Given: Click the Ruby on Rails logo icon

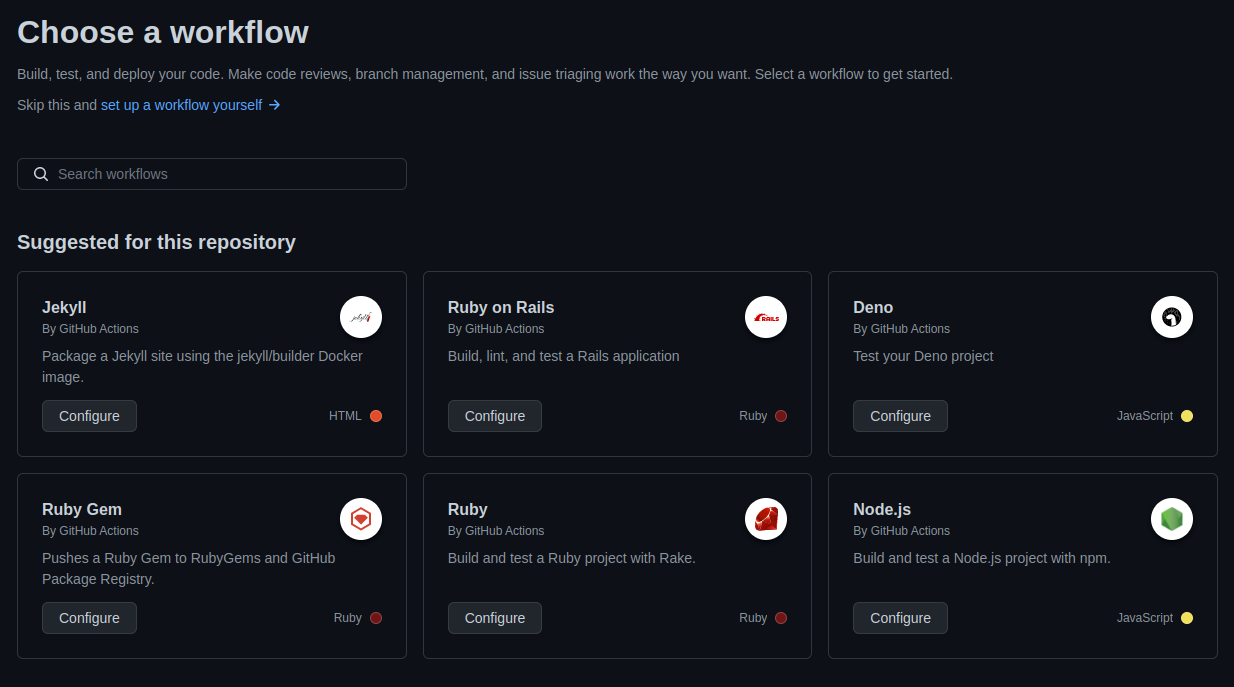Looking at the screenshot, I should point(766,317).
